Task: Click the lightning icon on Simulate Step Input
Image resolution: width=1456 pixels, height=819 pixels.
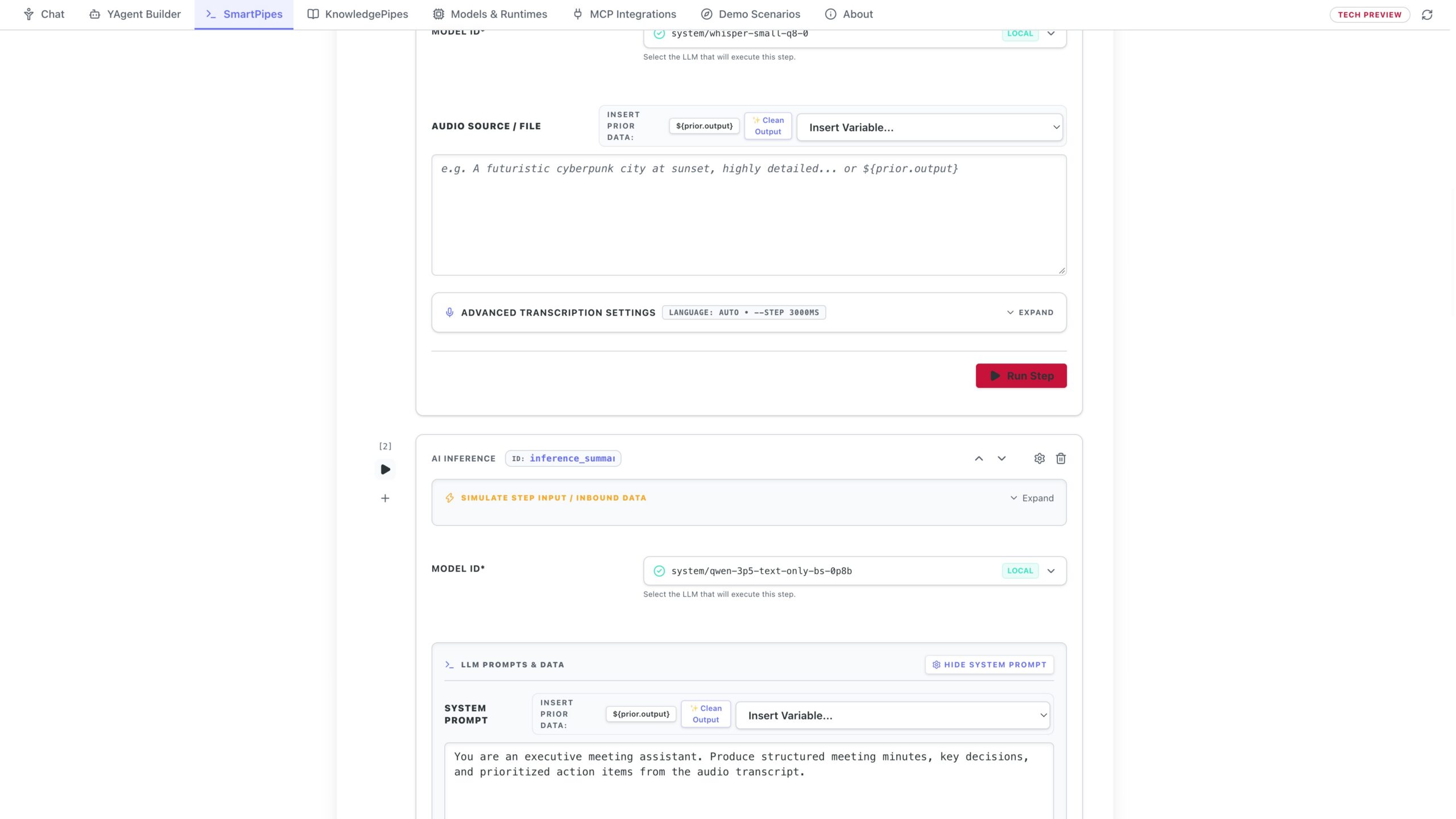Action: 449,498
